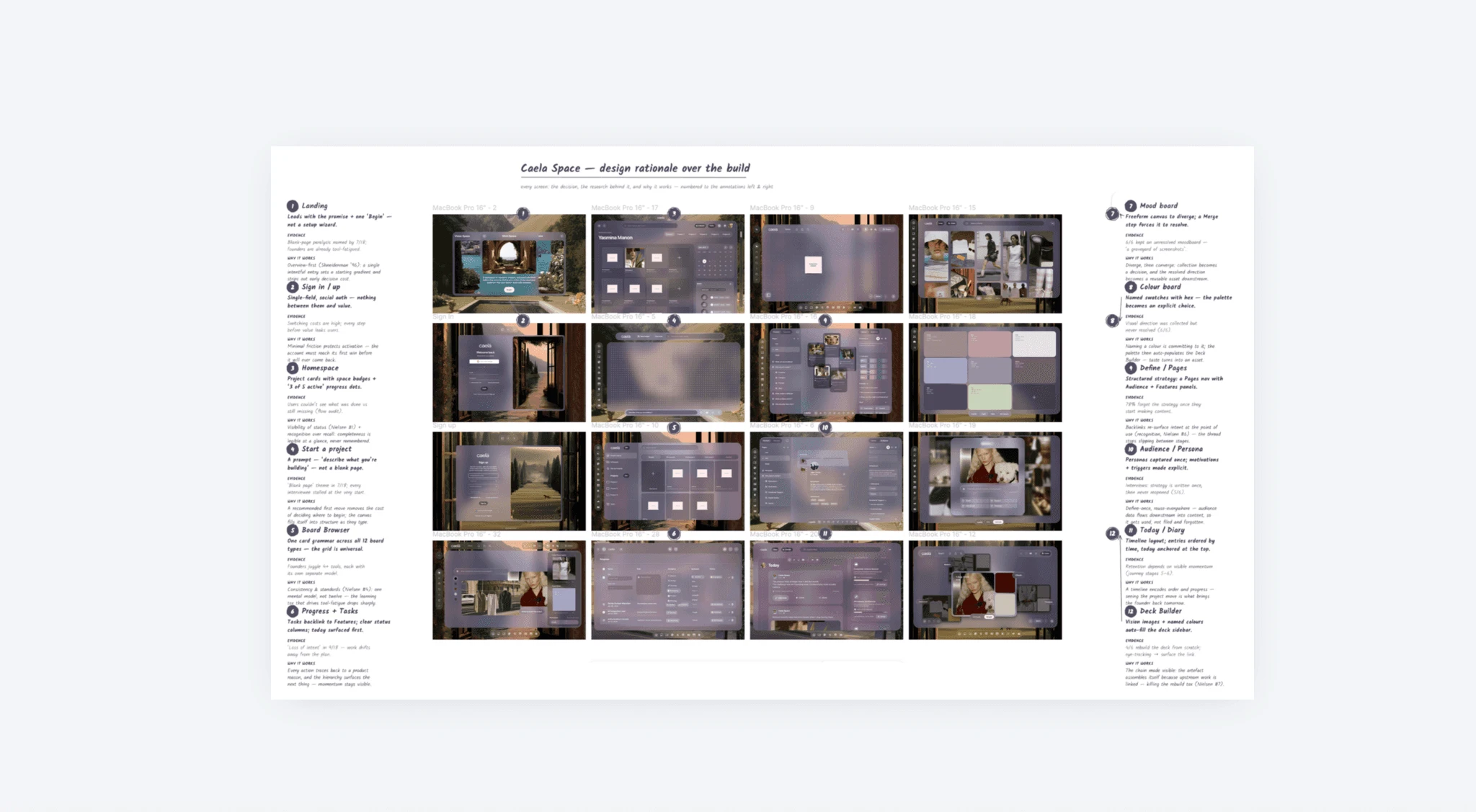This screenshot has height=812, width=1476.
Task: Pick the pale green swatch in colour board frame
Action: click(x=990, y=396)
